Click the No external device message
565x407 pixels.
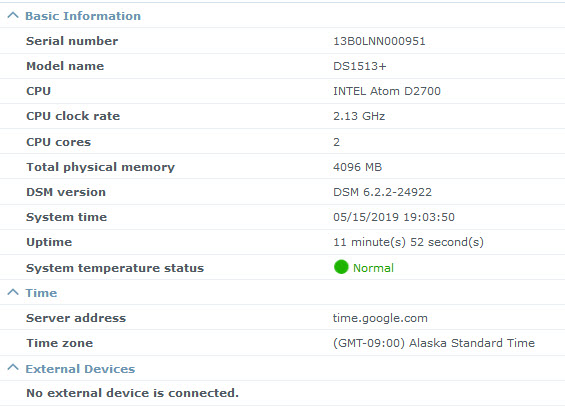click(x=133, y=393)
